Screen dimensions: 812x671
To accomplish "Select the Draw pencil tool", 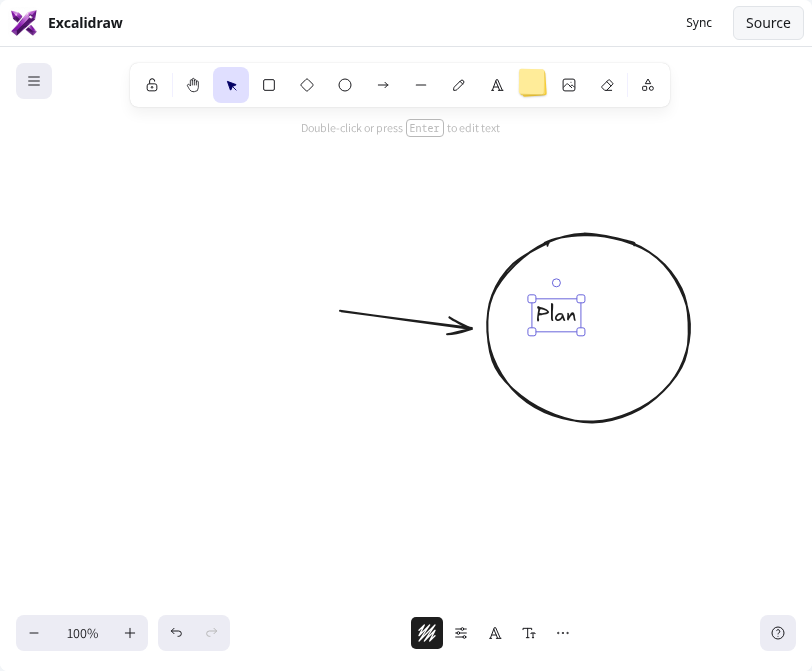I will (459, 85).
